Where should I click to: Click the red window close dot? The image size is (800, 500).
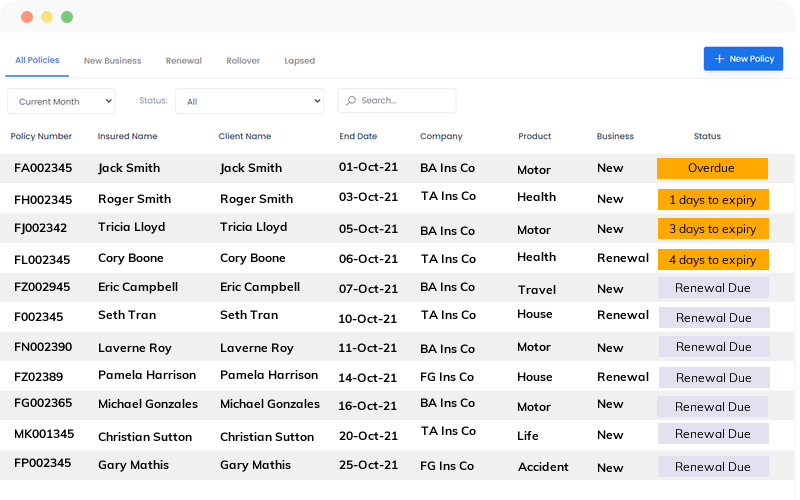click(27, 17)
